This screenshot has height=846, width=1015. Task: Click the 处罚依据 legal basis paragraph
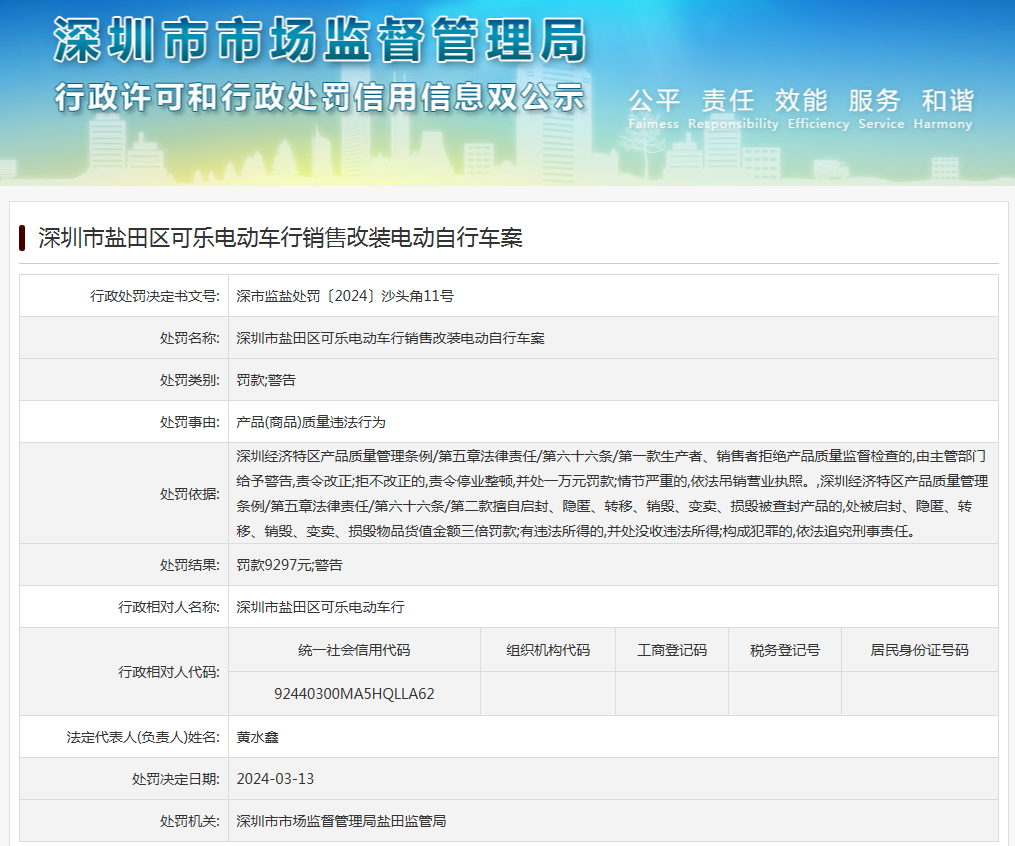[612, 494]
